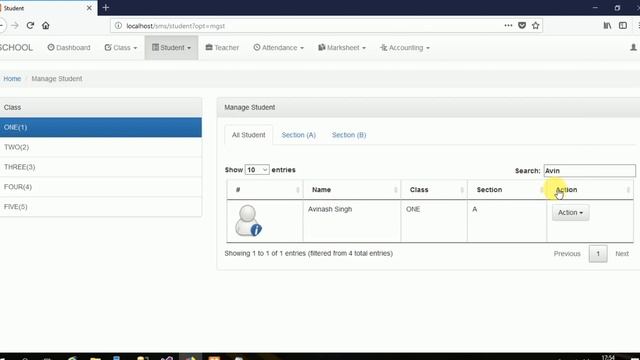Sort table by the Name column
This screenshot has width=640, height=360.
pyautogui.click(x=352, y=190)
